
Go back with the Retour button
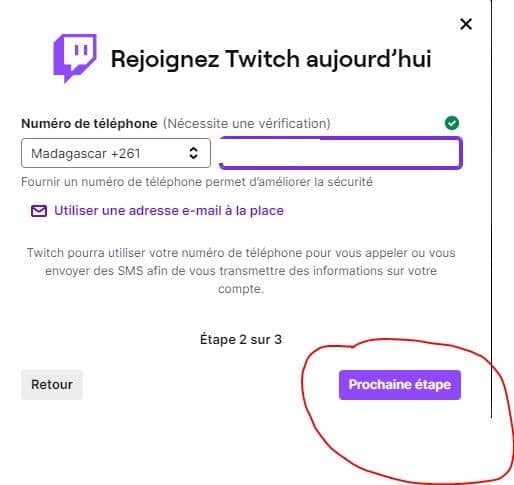[x=52, y=384]
